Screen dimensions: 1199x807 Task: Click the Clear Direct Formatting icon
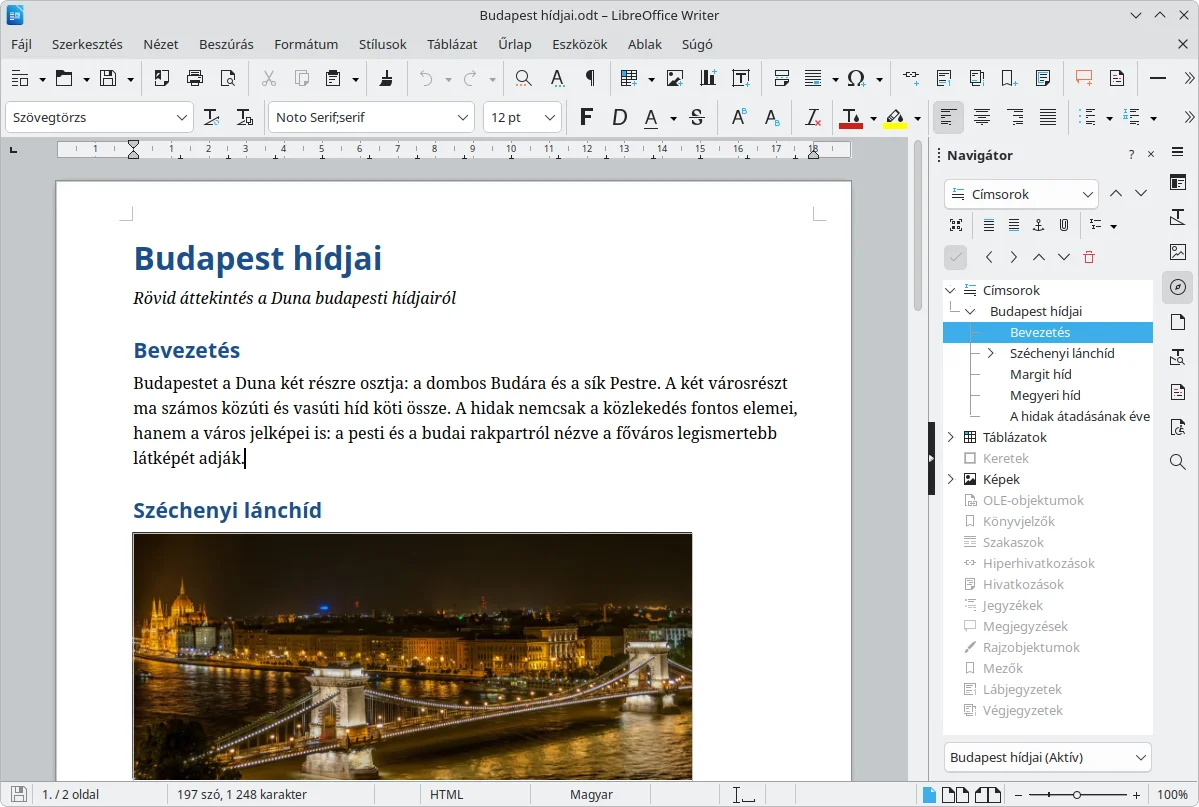[x=813, y=117]
